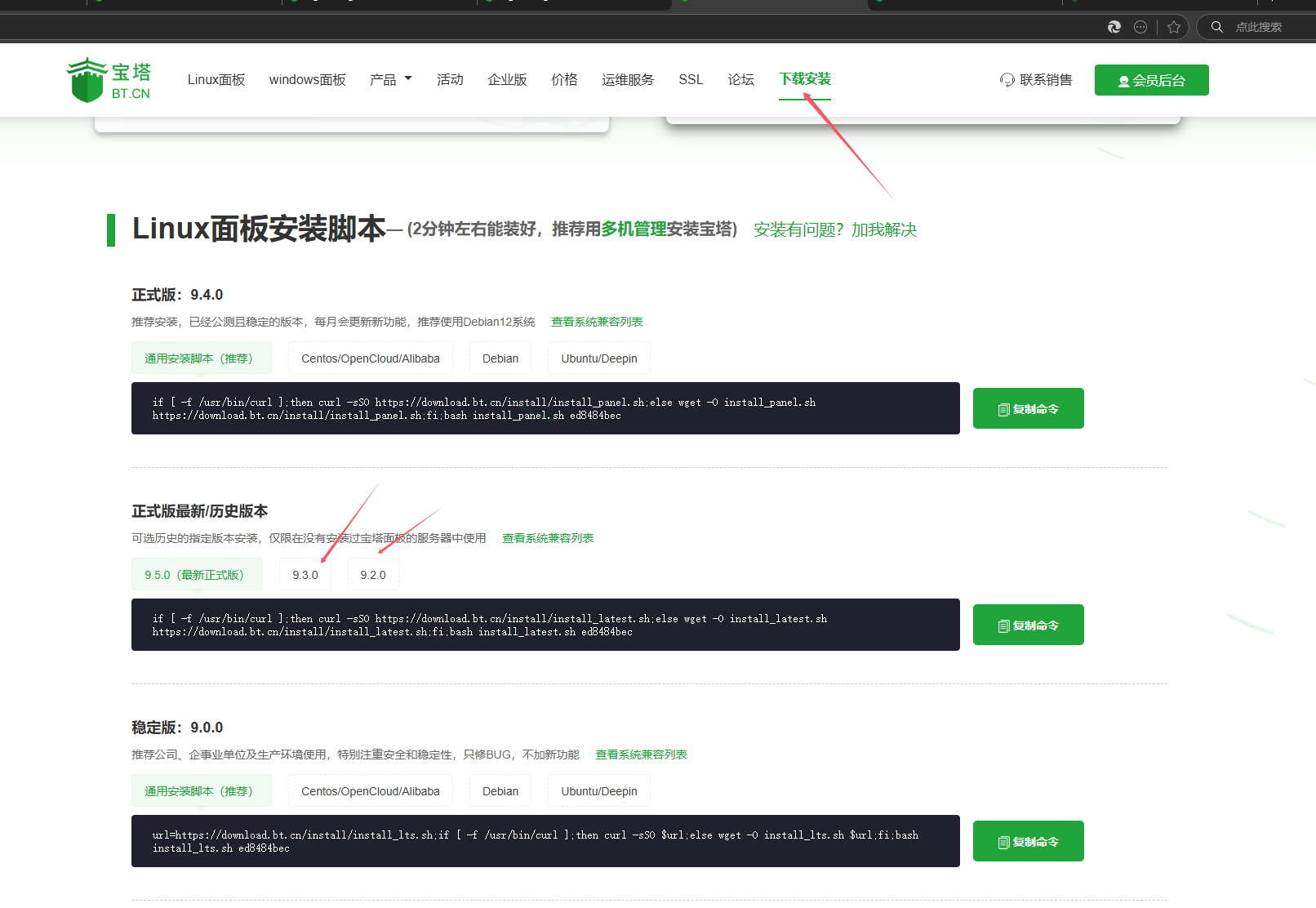Click the install_lts.sh command code box
1316x908 pixels.
(x=545, y=841)
